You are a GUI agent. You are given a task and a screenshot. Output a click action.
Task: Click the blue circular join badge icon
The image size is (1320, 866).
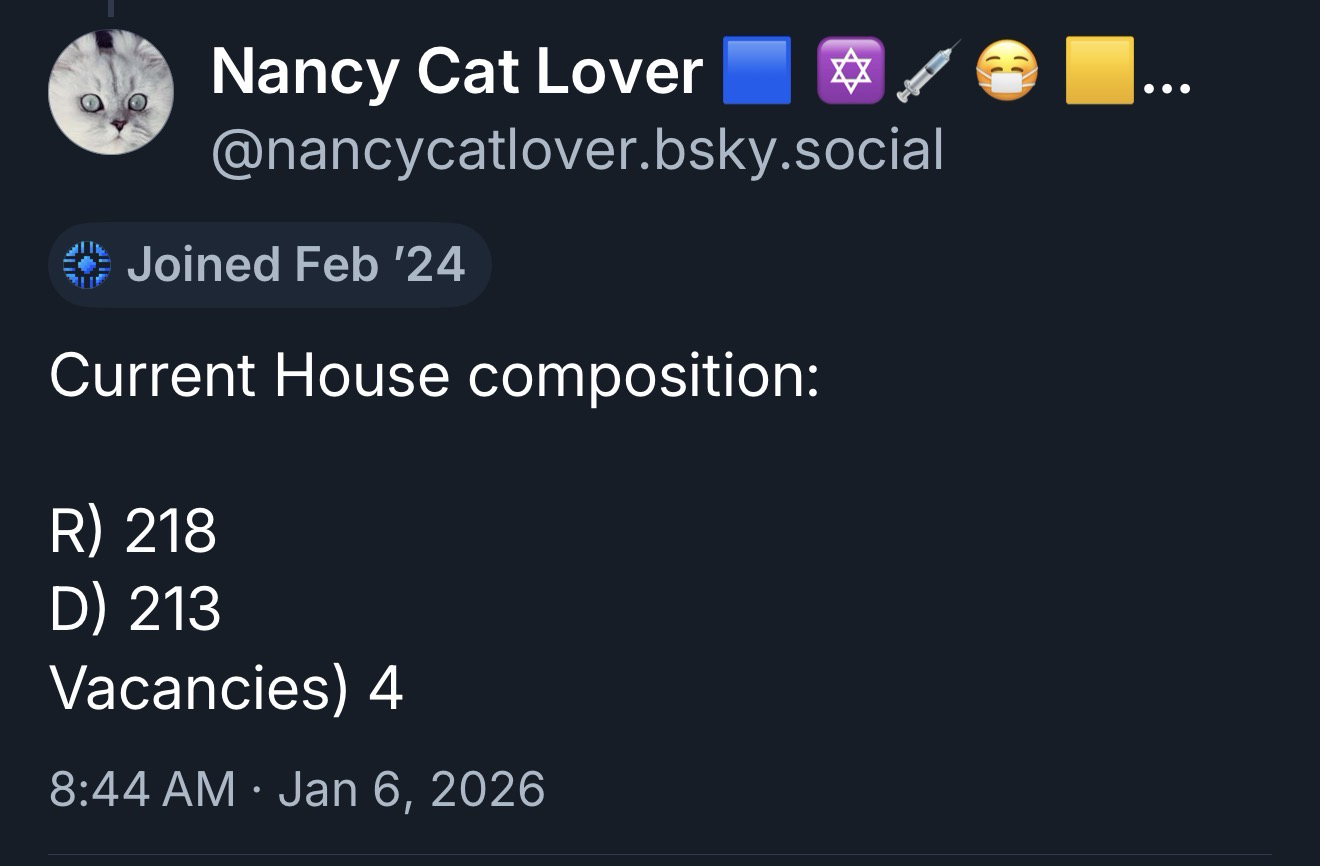pos(85,265)
